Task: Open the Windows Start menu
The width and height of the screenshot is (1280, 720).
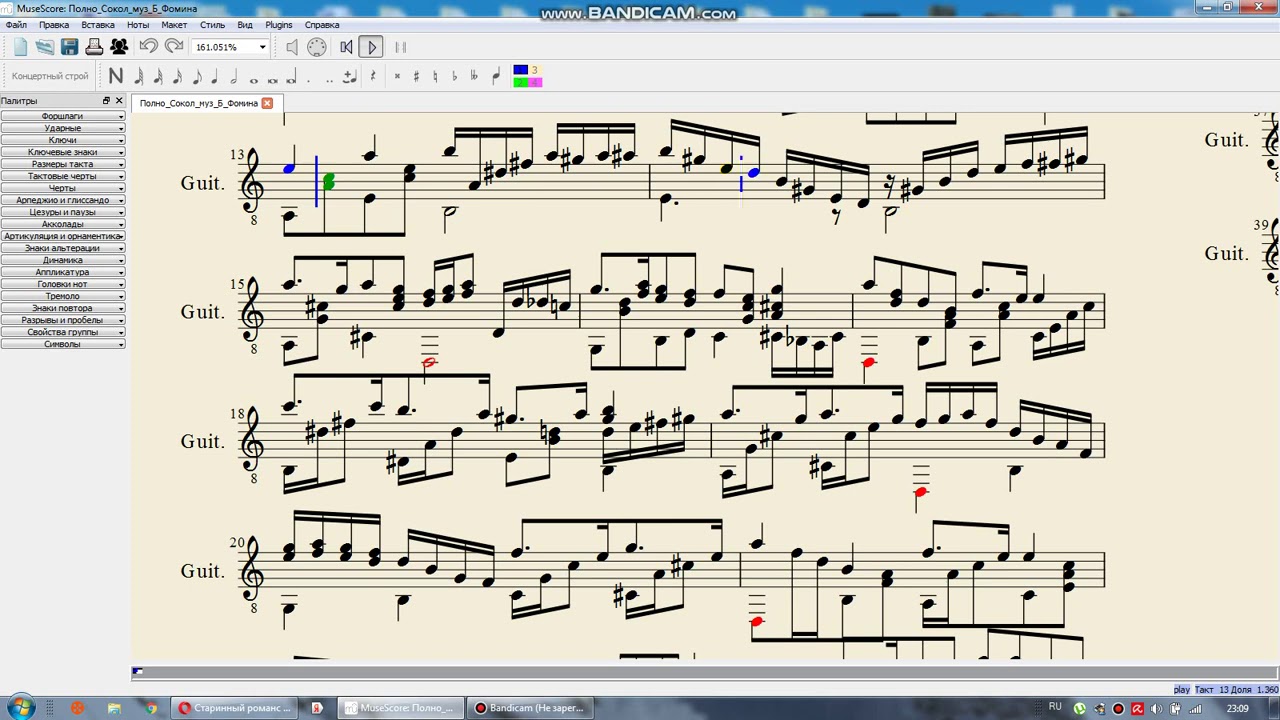Action: point(20,707)
